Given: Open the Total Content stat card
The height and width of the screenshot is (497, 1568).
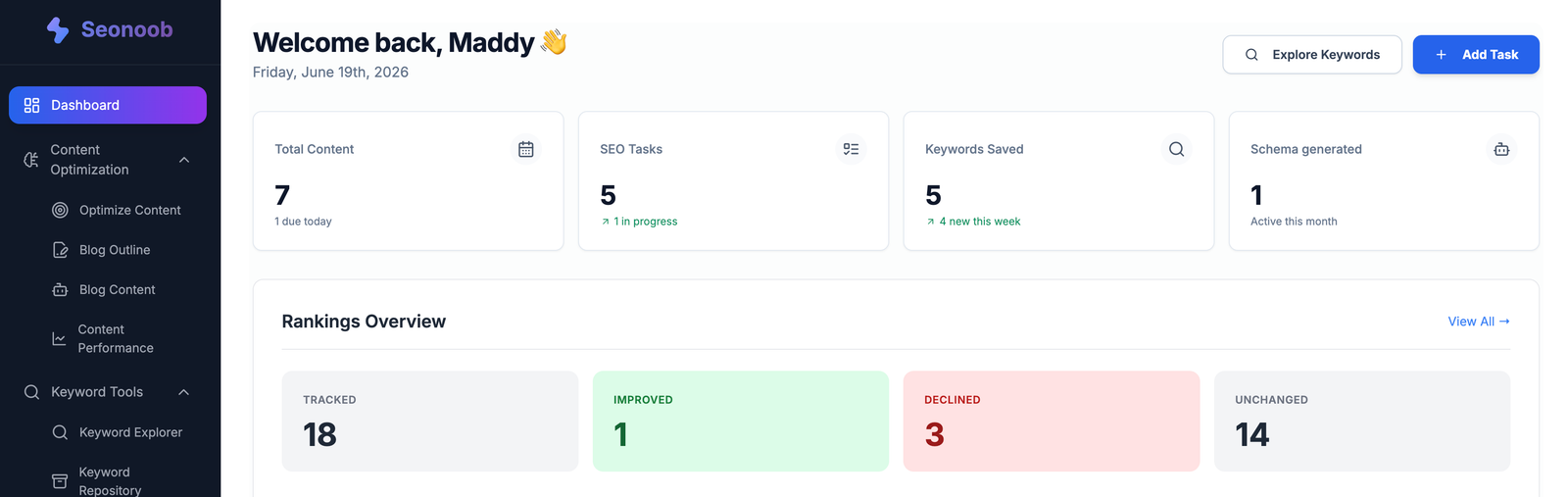Looking at the screenshot, I should click(x=409, y=180).
